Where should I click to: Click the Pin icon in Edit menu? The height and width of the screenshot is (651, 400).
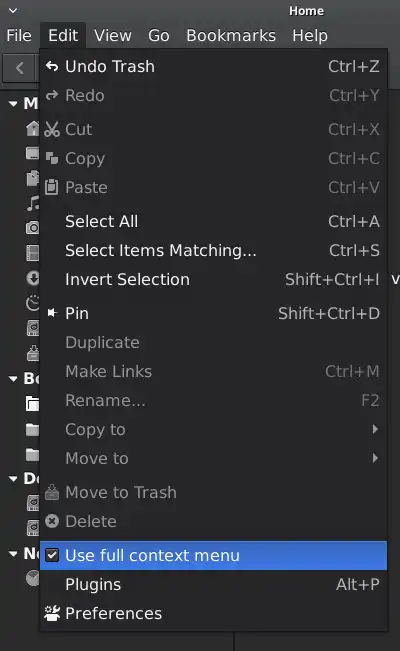point(52,313)
